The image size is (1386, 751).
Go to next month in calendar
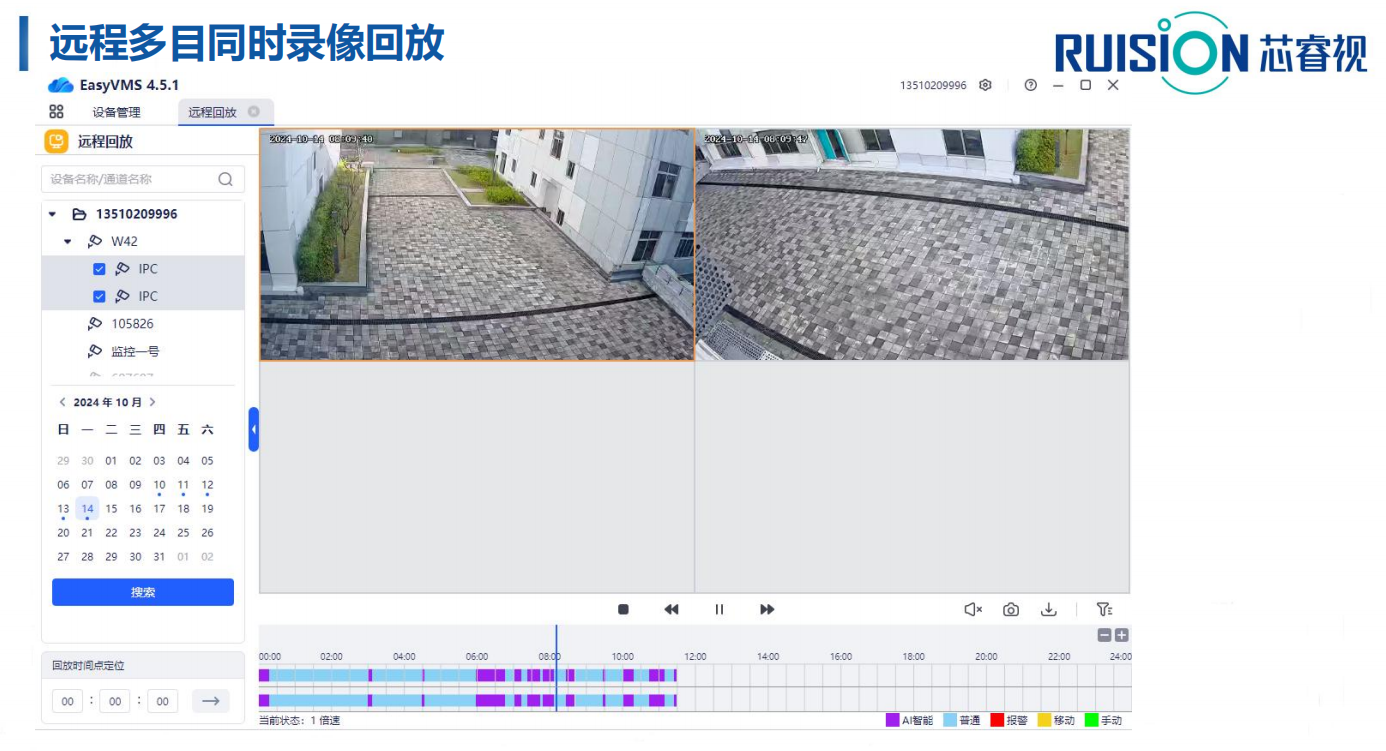pos(153,402)
